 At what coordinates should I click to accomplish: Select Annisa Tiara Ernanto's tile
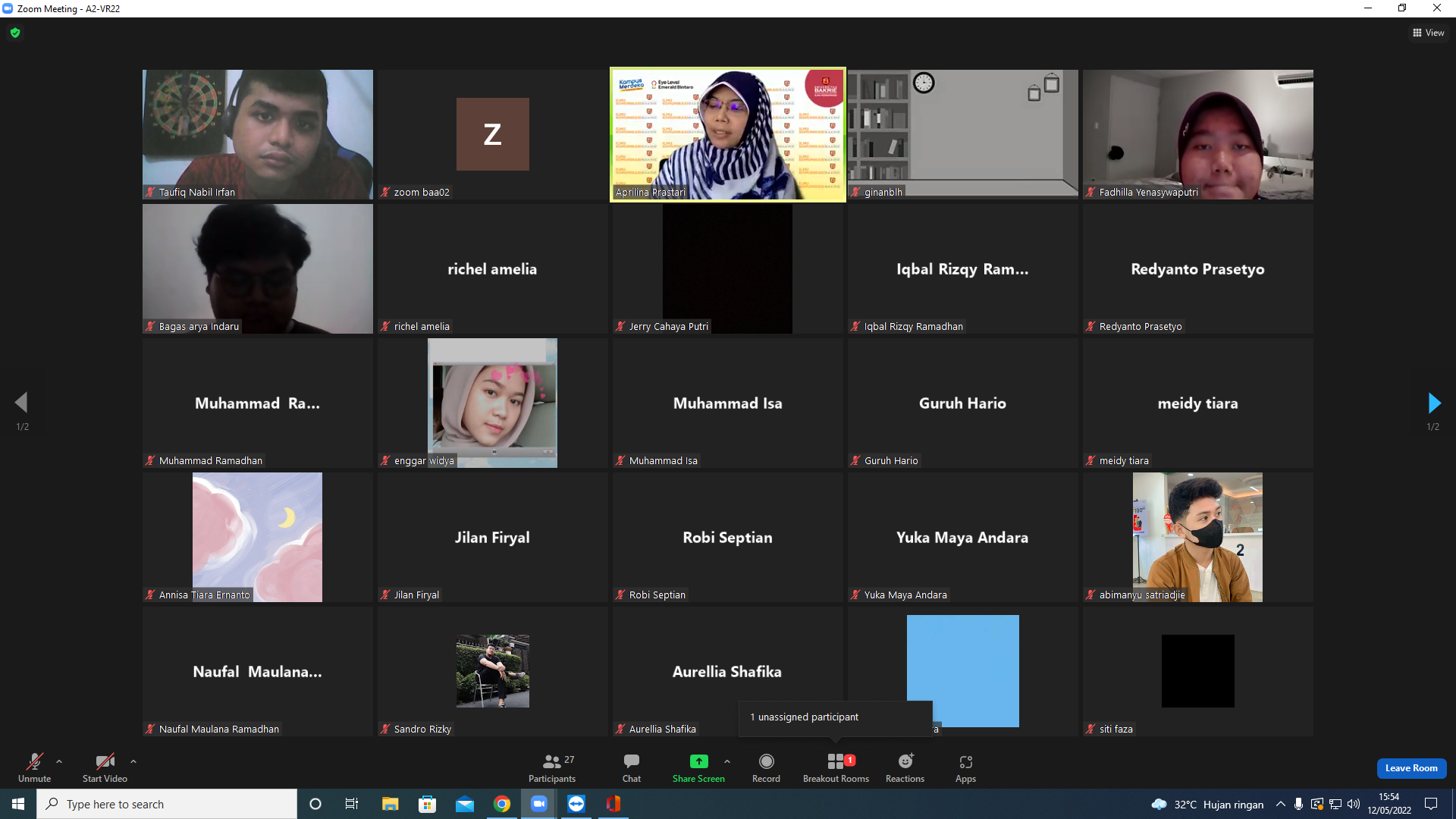[258, 537]
